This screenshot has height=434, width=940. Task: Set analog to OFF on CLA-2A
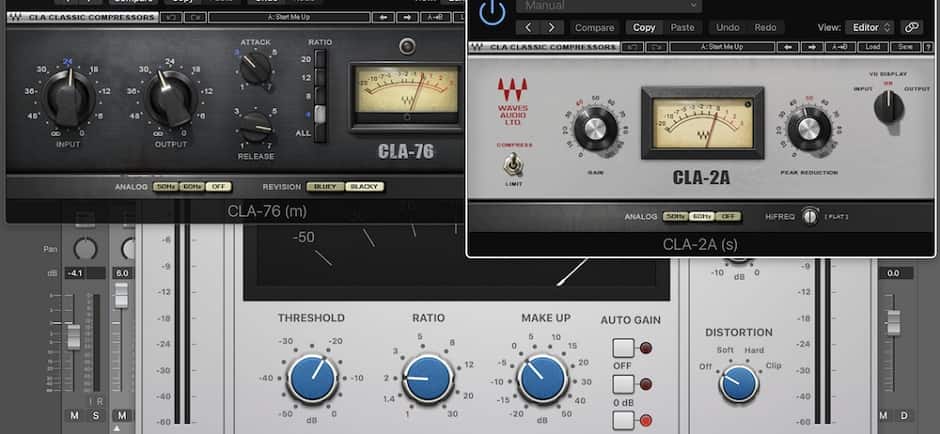tap(728, 216)
